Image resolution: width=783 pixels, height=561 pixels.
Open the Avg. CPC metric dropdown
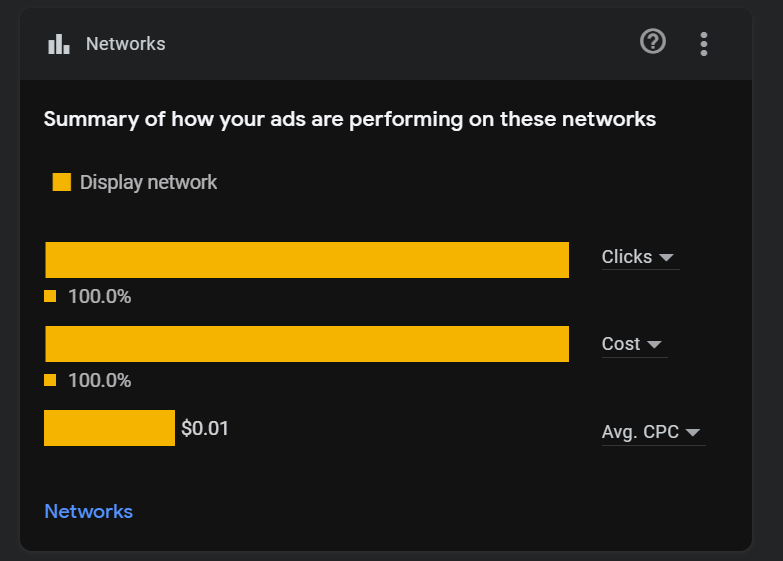(653, 432)
